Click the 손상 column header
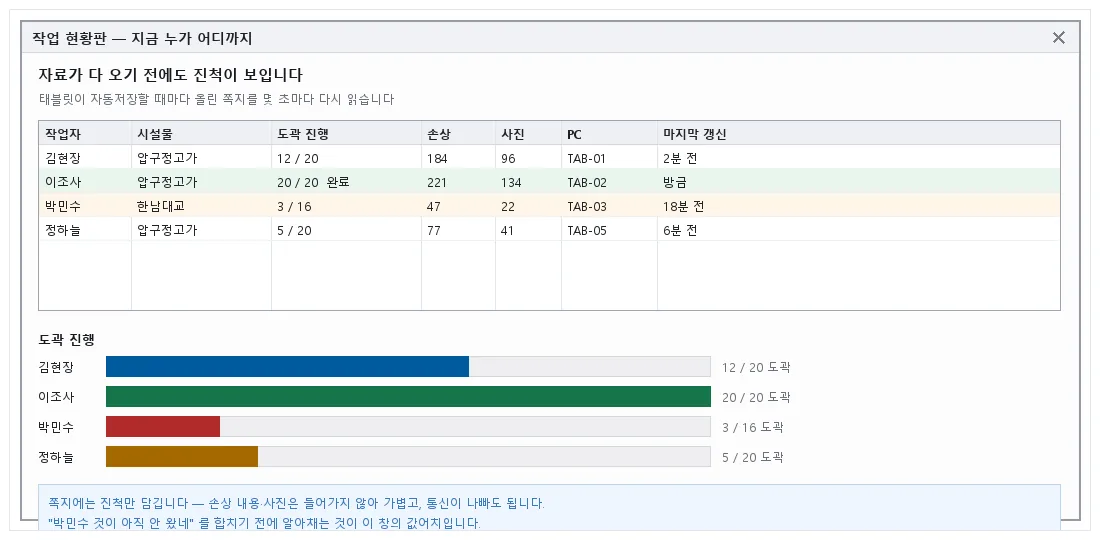 click(x=458, y=133)
